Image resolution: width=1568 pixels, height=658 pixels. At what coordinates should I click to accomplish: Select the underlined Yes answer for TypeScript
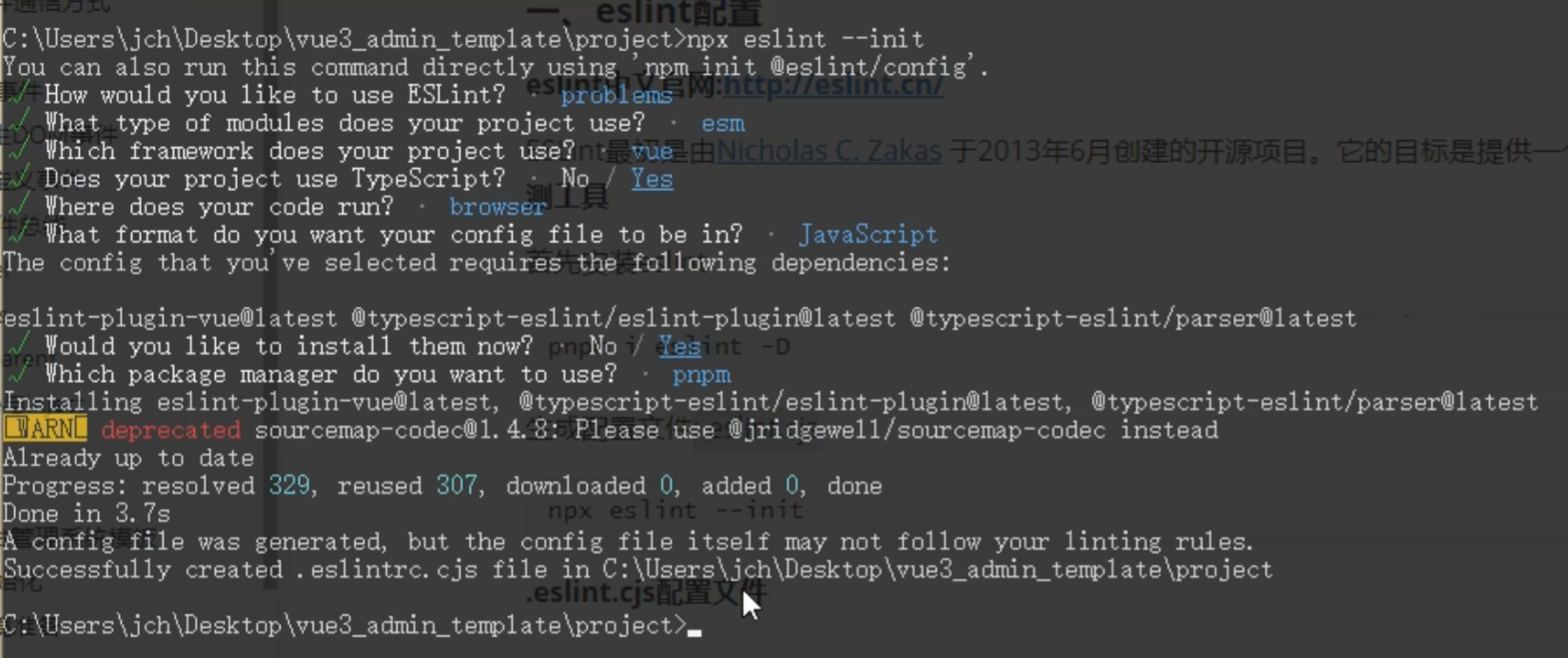coord(652,179)
